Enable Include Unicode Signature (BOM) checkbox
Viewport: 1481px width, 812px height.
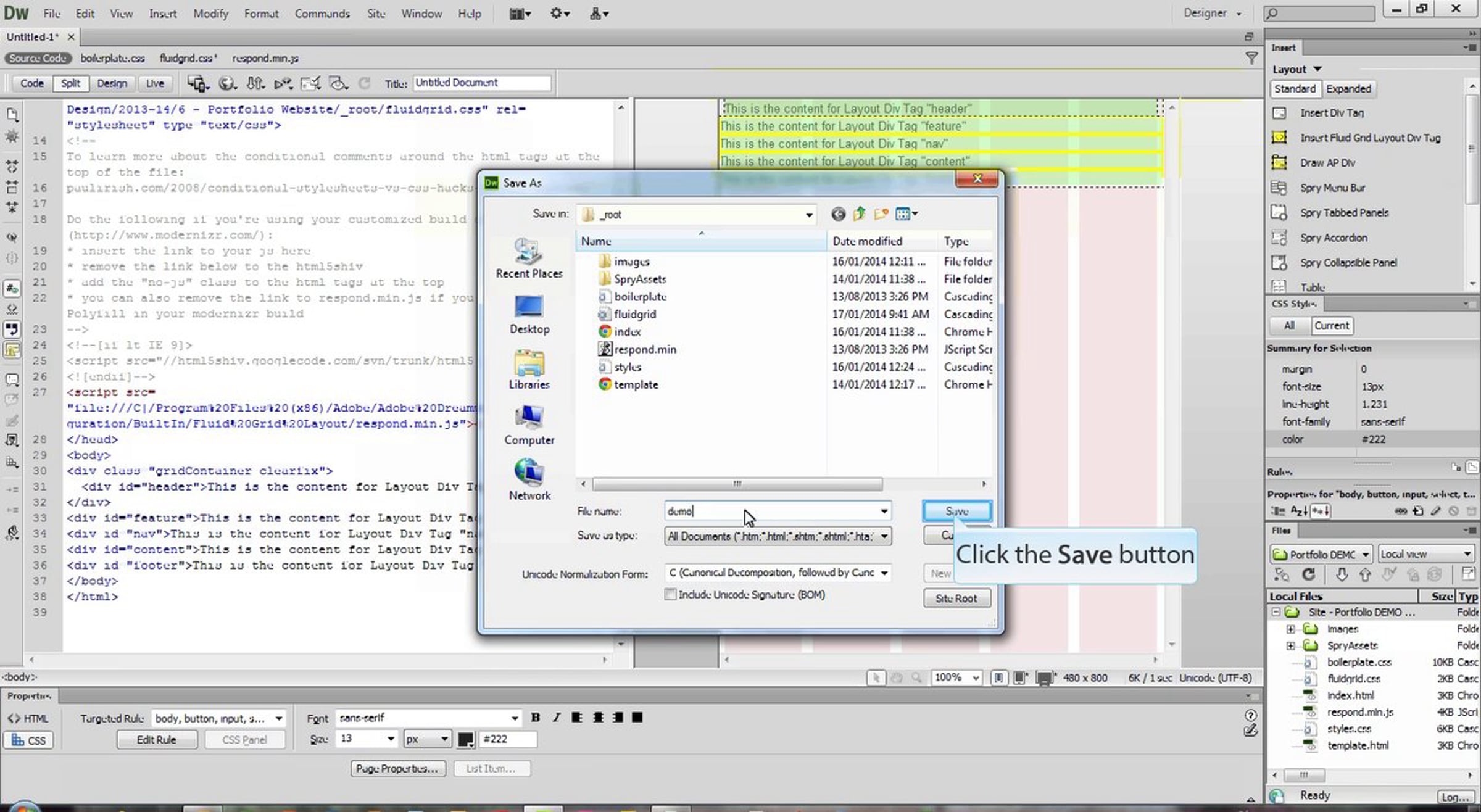coord(670,595)
